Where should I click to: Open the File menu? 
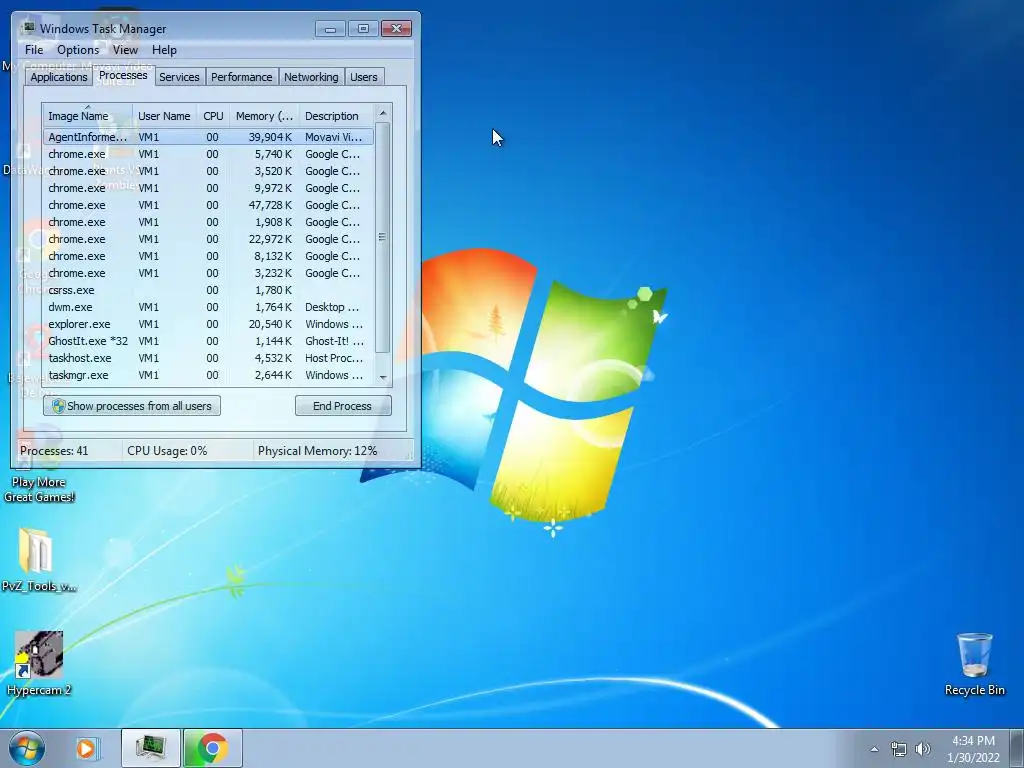pos(34,50)
